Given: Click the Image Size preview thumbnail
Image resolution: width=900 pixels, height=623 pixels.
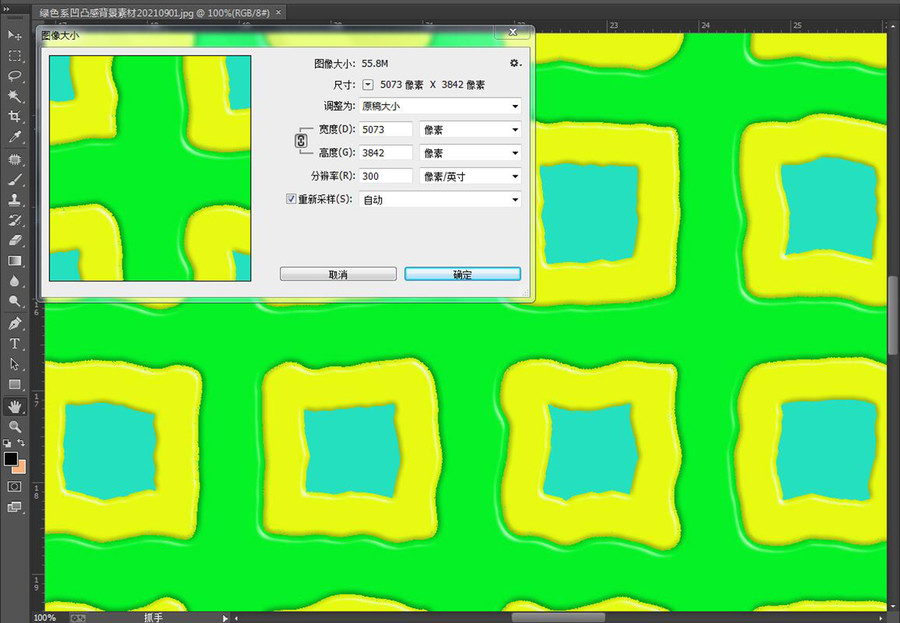Looking at the screenshot, I should [x=150, y=168].
